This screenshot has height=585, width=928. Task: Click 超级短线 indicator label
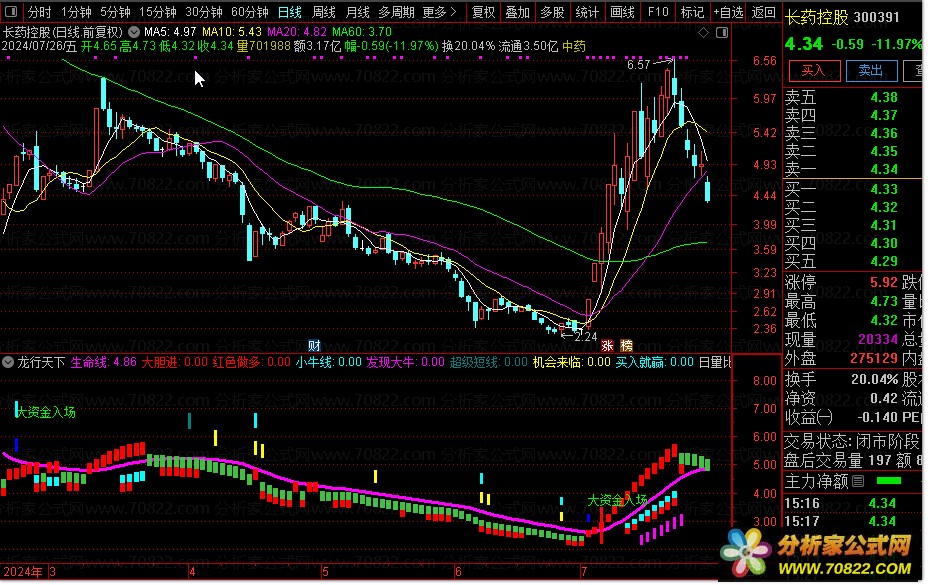[488, 362]
